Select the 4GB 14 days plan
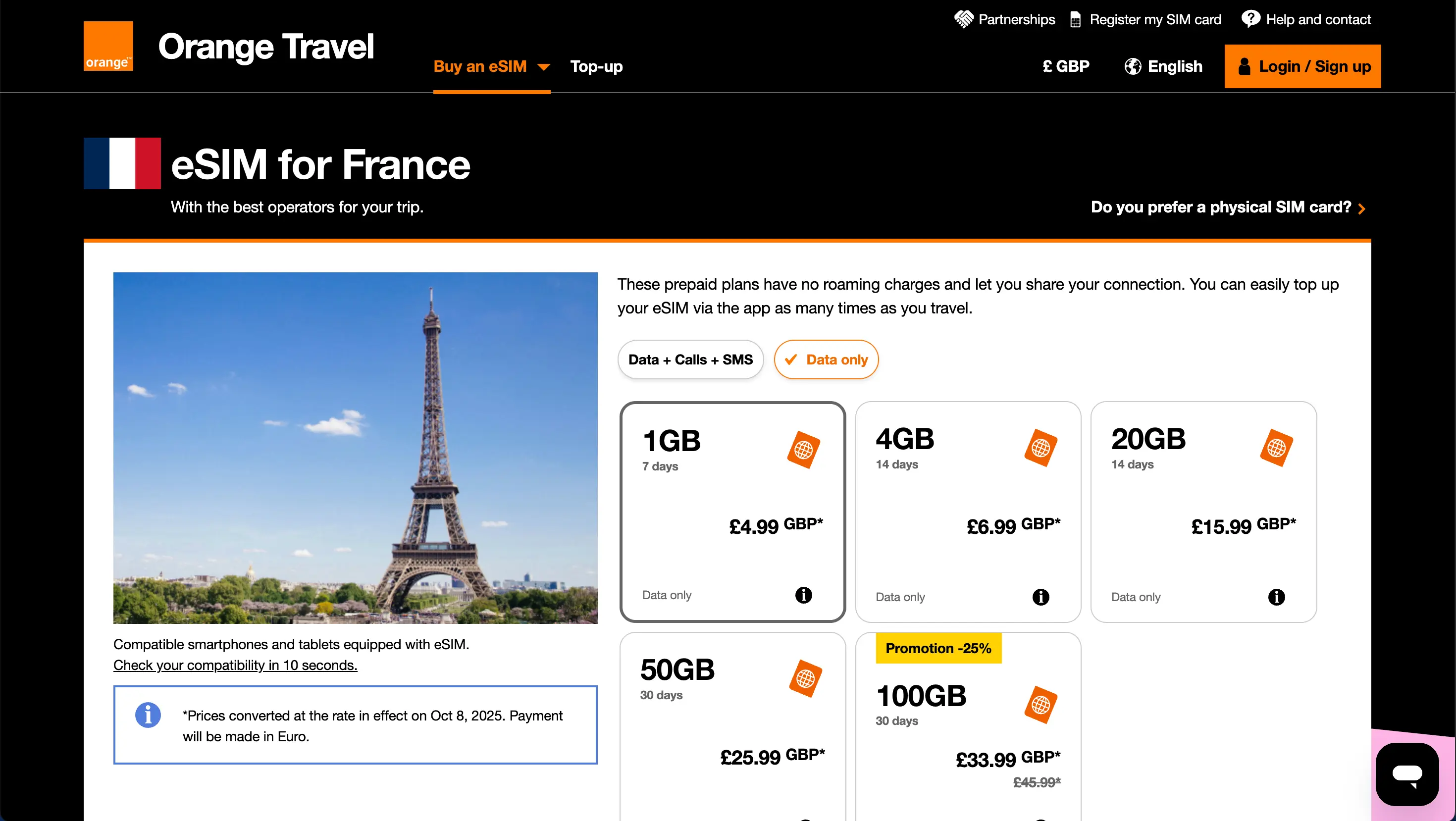This screenshot has height=821, width=1456. click(968, 510)
